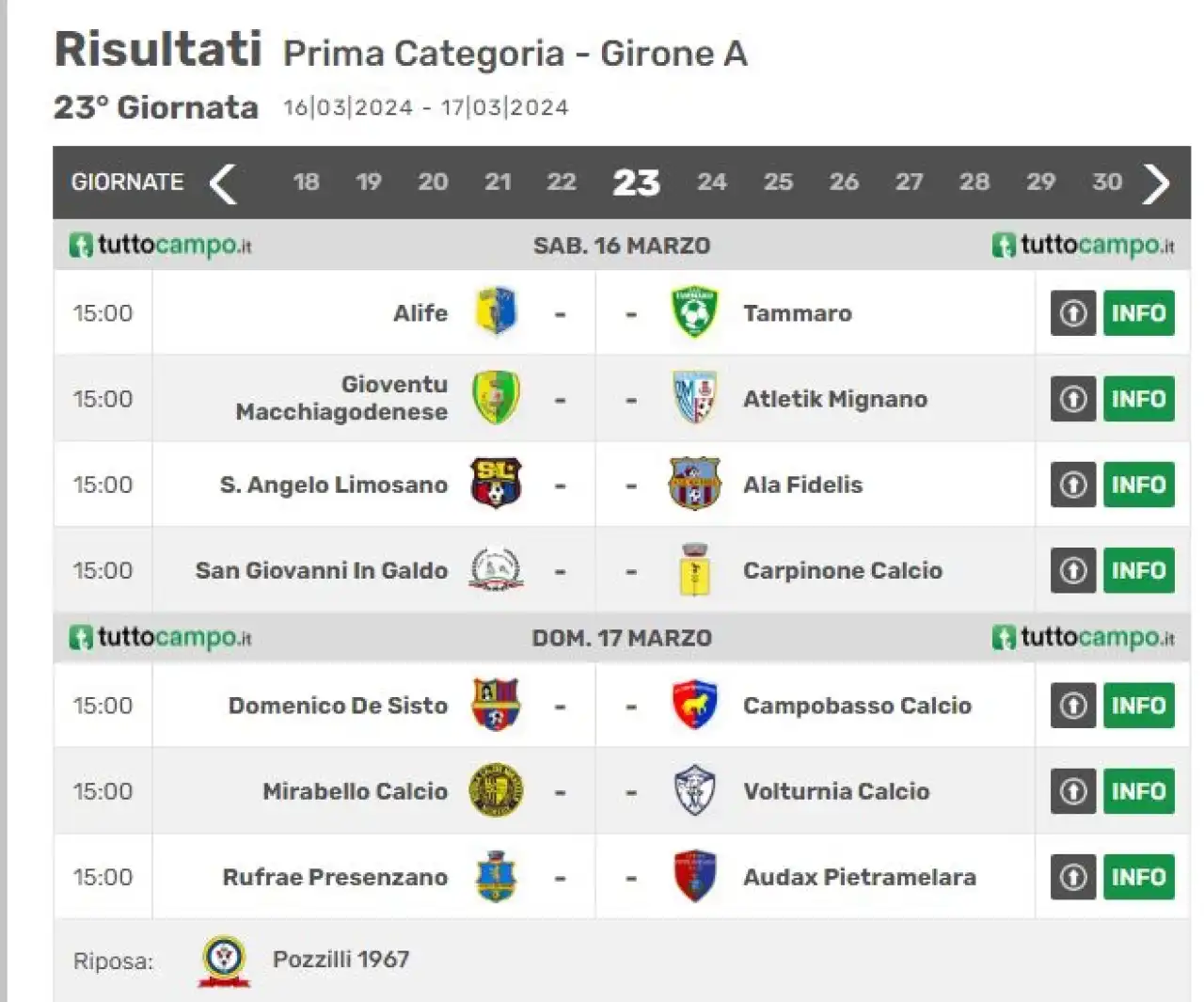Screen dimensions: 1204x1002
Task: Click the Campobasso Calcio wolf crest
Action: tap(695, 705)
